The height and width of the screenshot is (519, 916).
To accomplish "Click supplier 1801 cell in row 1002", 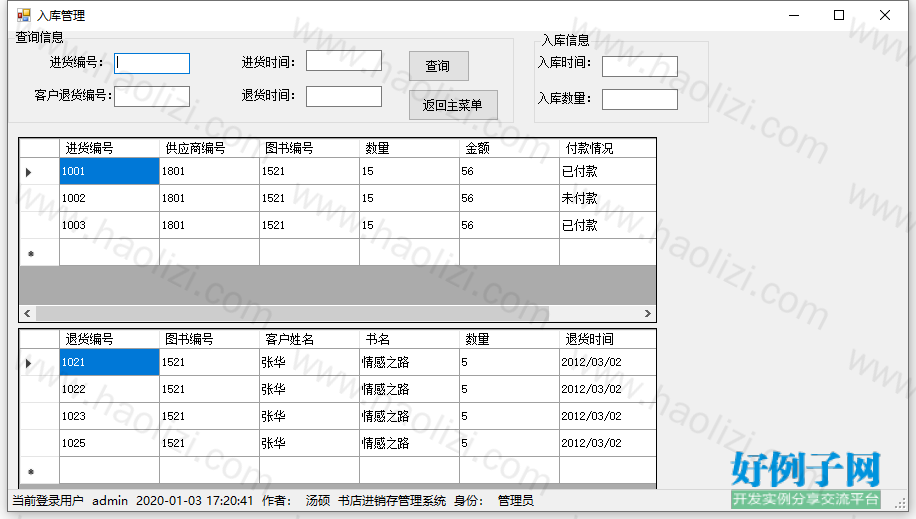I will pyautogui.click(x=209, y=198).
